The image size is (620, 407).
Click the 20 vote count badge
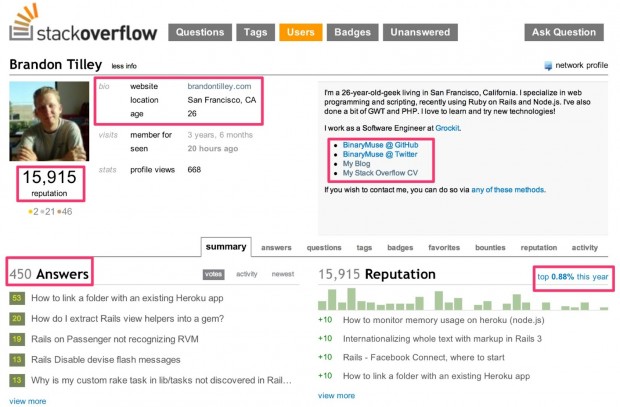17,318
